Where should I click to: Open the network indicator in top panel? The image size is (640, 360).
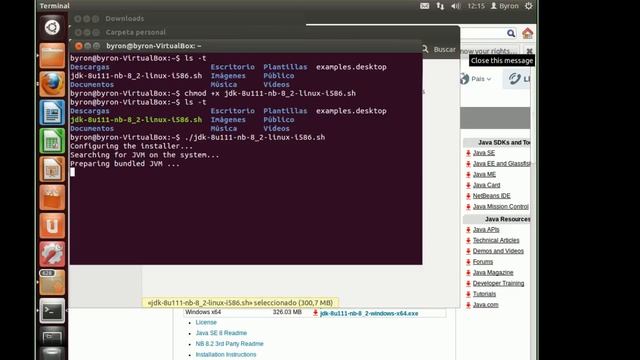440,6
